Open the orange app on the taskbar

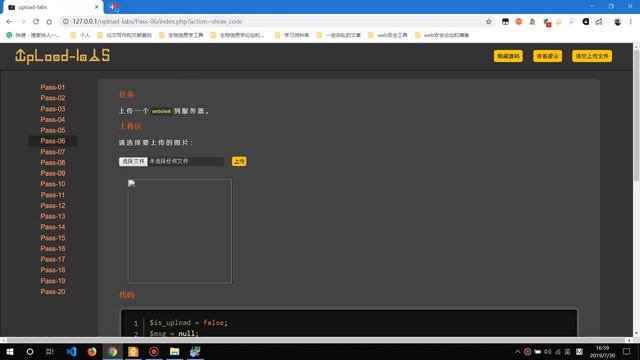click(x=133, y=351)
